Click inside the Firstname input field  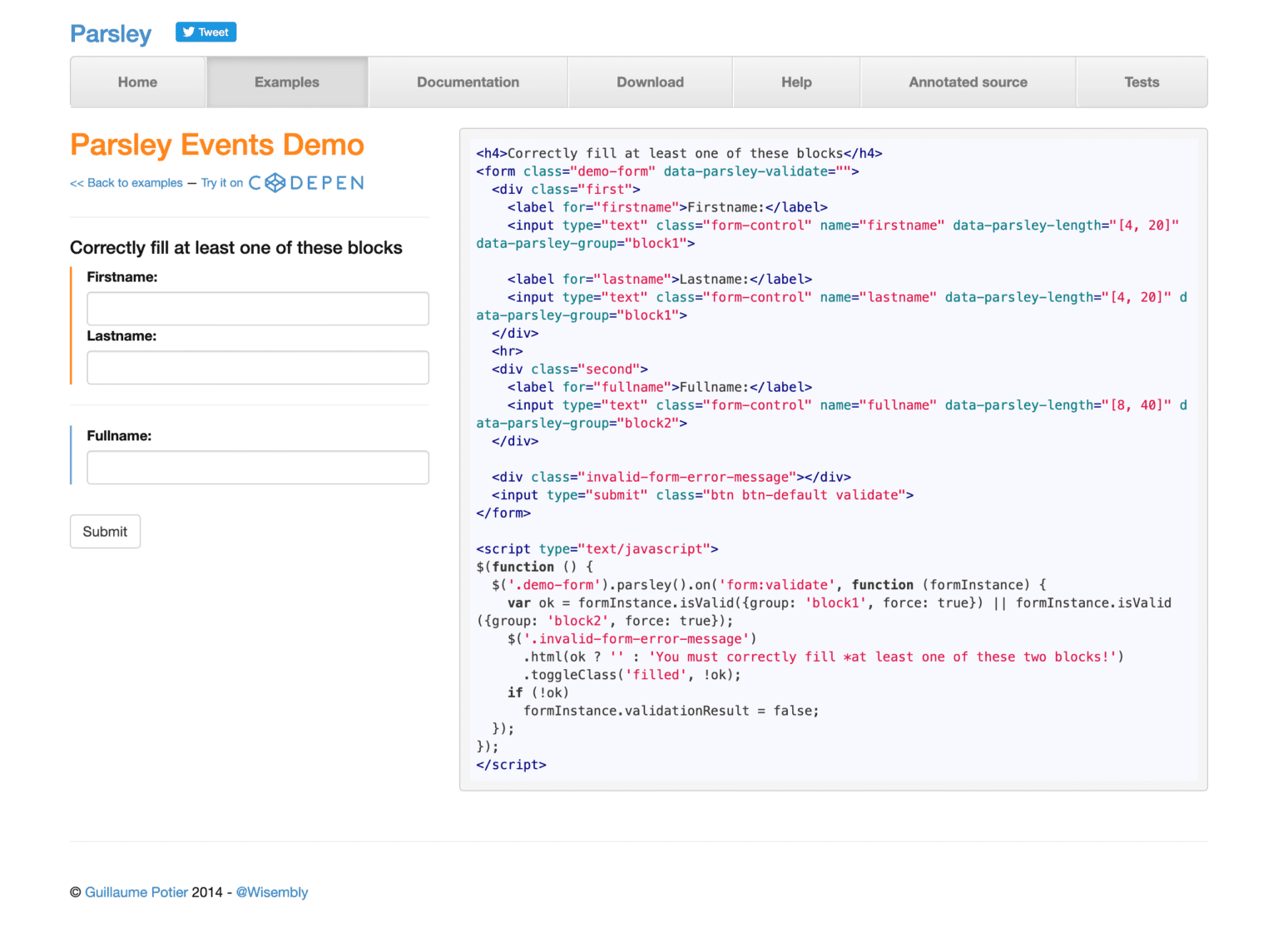click(x=258, y=309)
